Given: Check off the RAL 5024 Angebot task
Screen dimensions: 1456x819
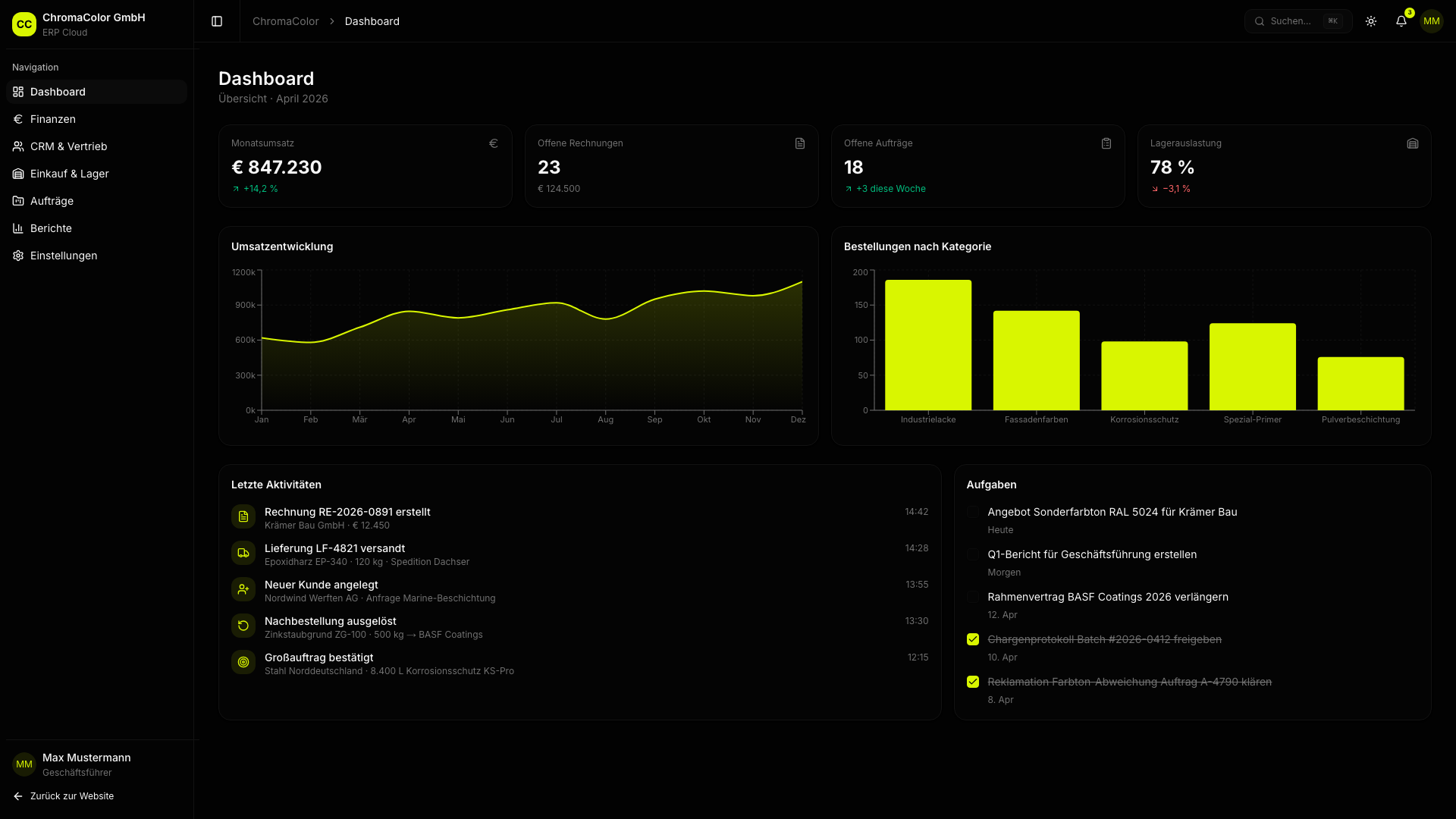Looking at the screenshot, I should [x=973, y=512].
